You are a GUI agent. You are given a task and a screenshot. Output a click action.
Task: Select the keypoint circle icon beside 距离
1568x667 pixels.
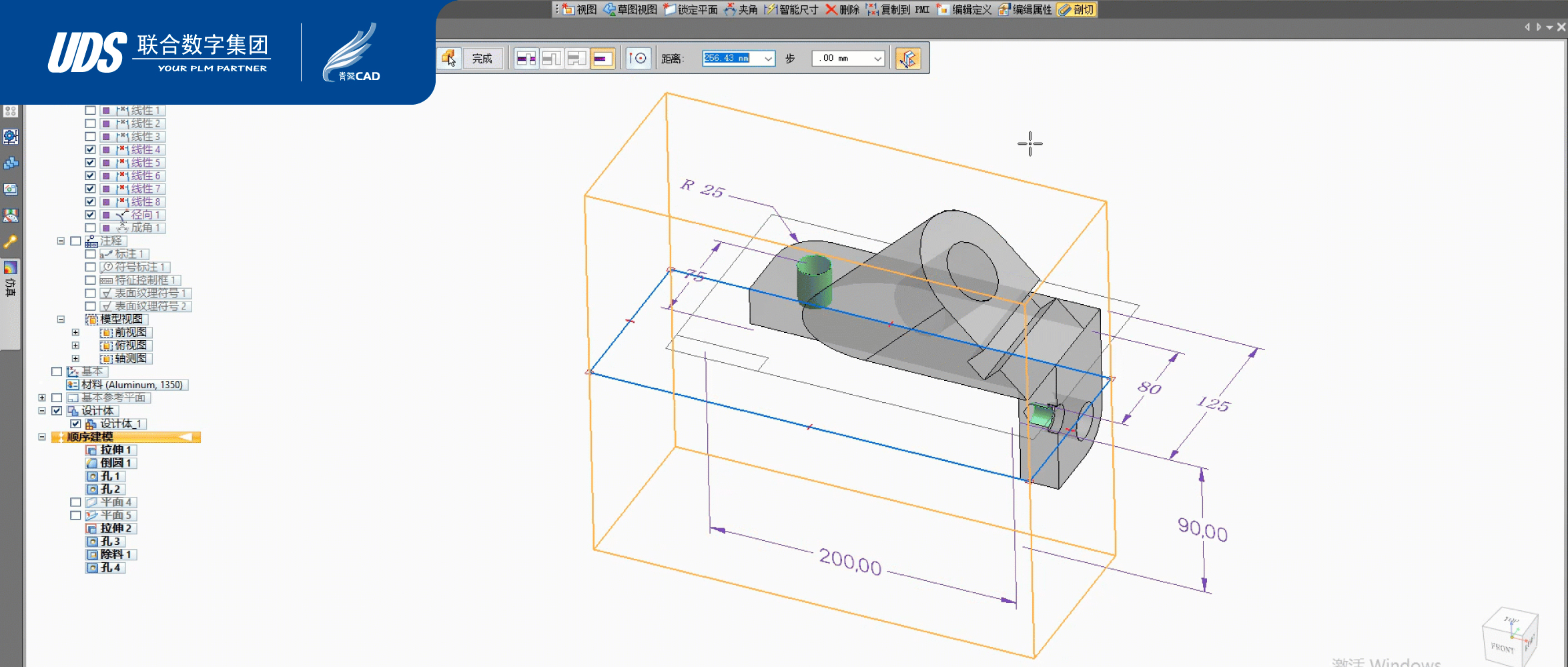[x=638, y=59]
